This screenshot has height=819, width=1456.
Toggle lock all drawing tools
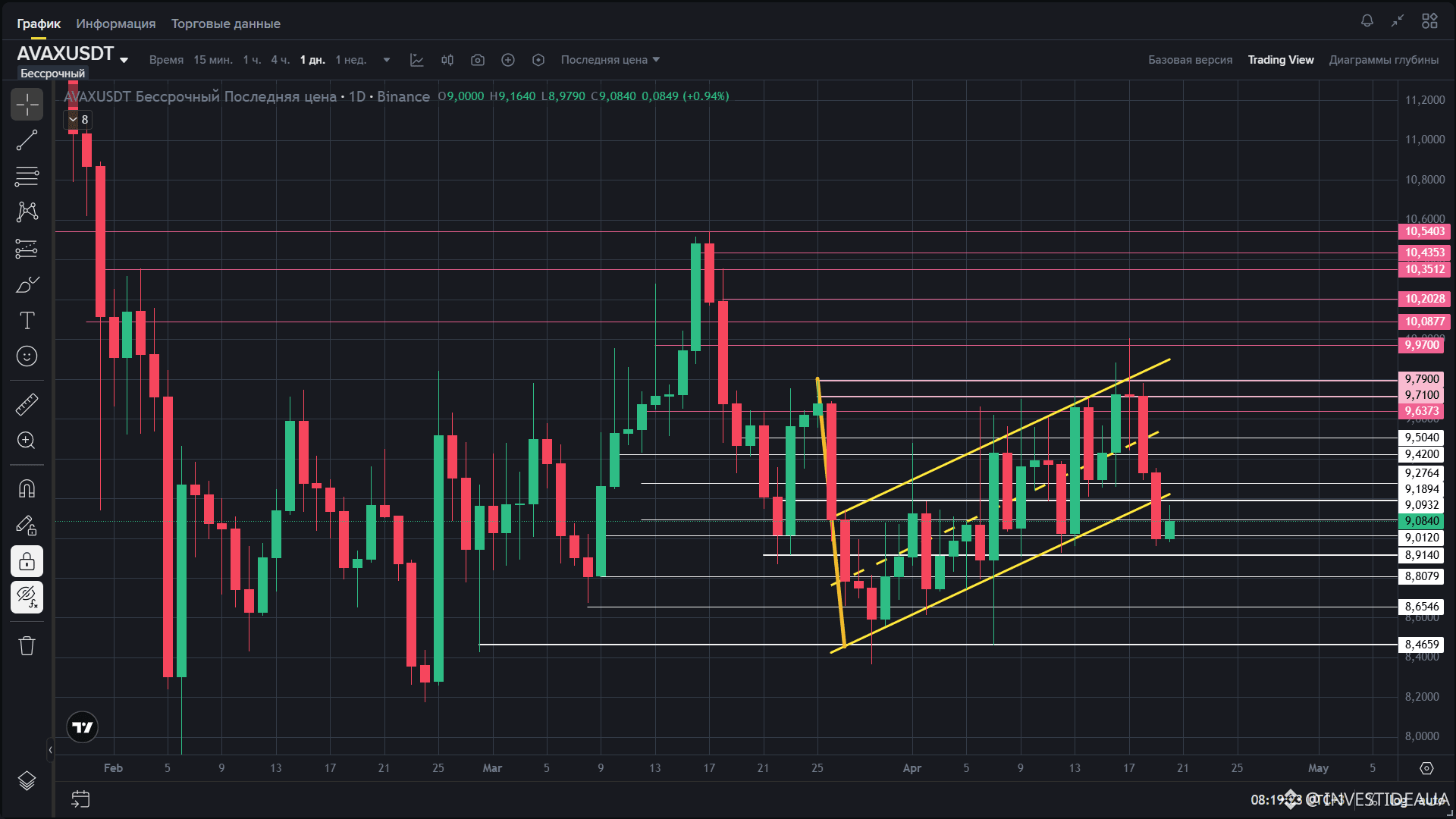[x=27, y=562]
